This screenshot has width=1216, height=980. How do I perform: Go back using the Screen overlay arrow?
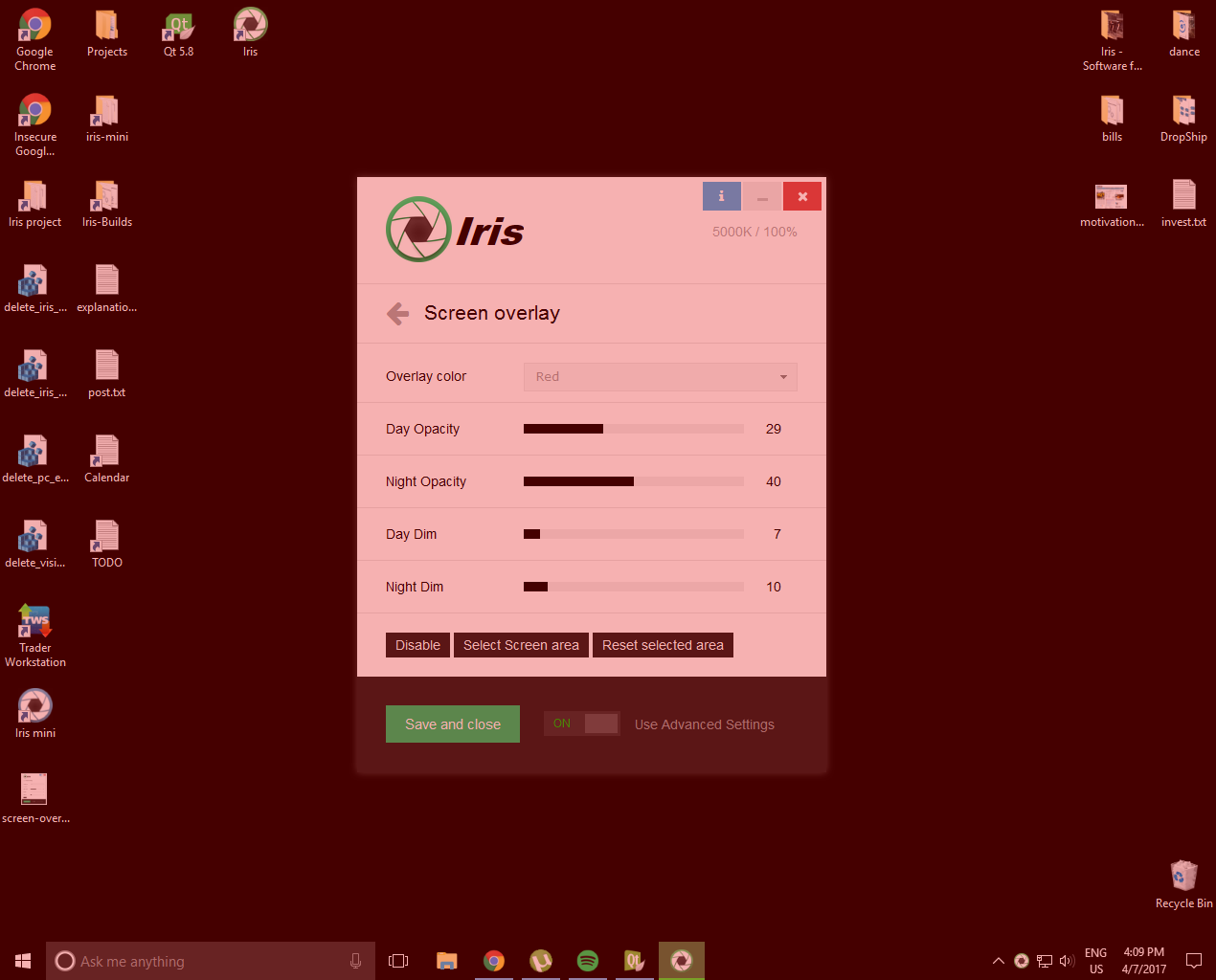tap(398, 314)
